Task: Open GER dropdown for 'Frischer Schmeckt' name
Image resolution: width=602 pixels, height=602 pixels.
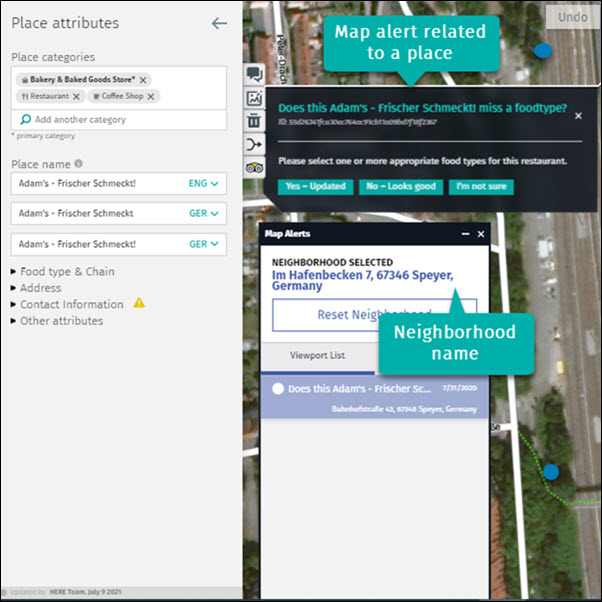Action: [x=203, y=213]
